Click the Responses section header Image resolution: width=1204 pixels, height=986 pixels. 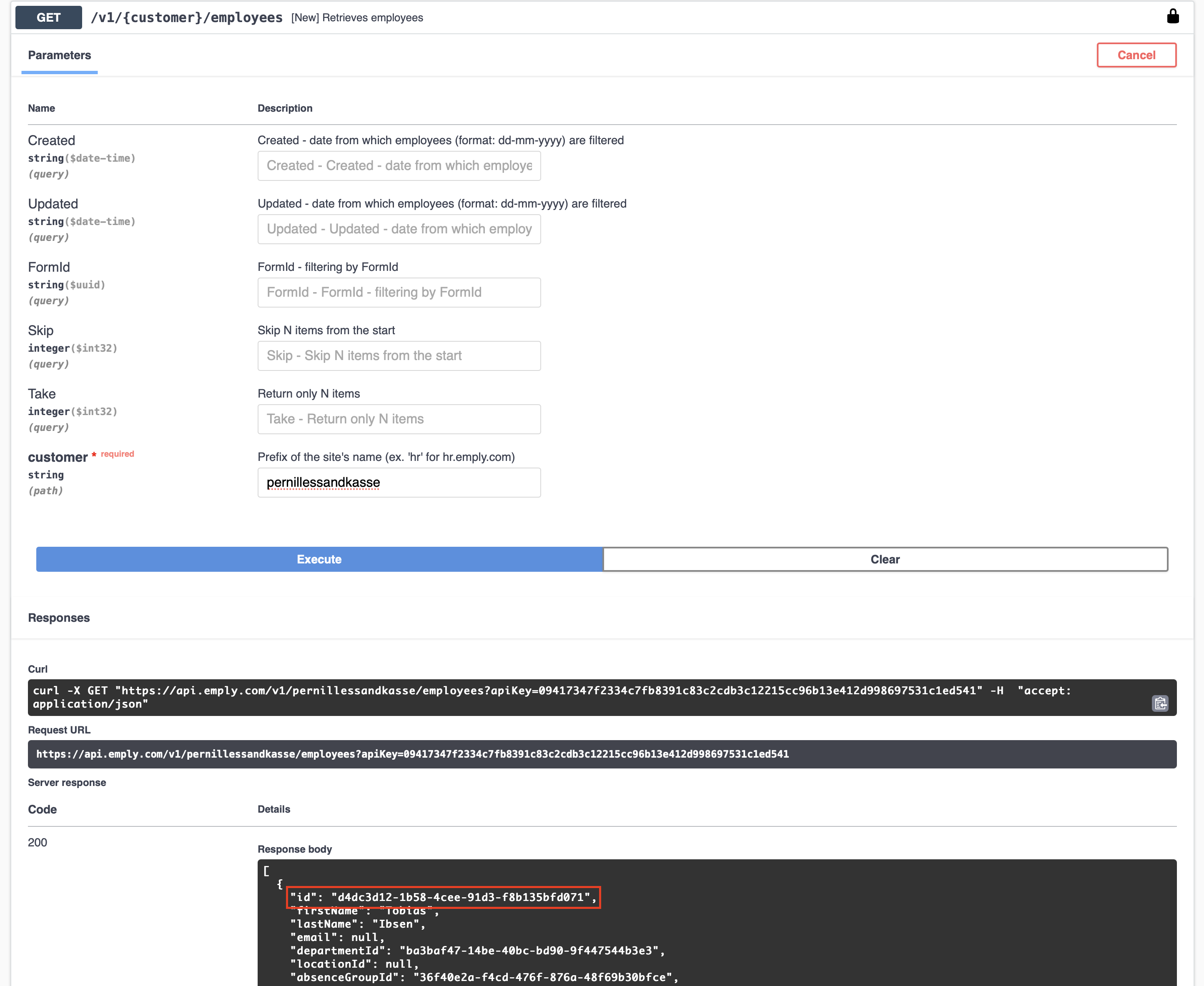[58, 617]
